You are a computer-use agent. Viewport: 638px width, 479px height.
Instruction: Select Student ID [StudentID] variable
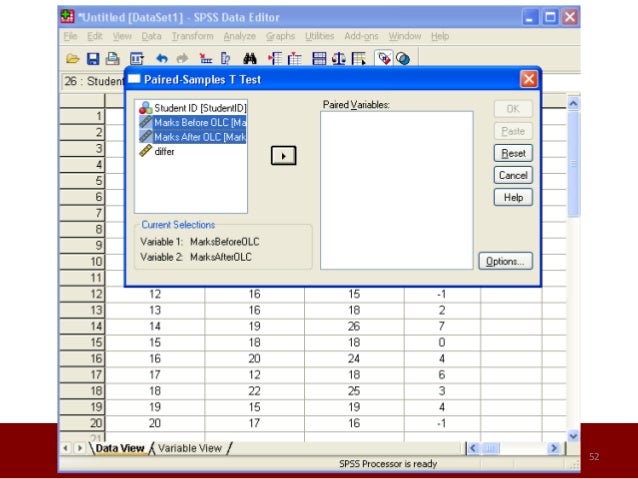[x=192, y=108]
